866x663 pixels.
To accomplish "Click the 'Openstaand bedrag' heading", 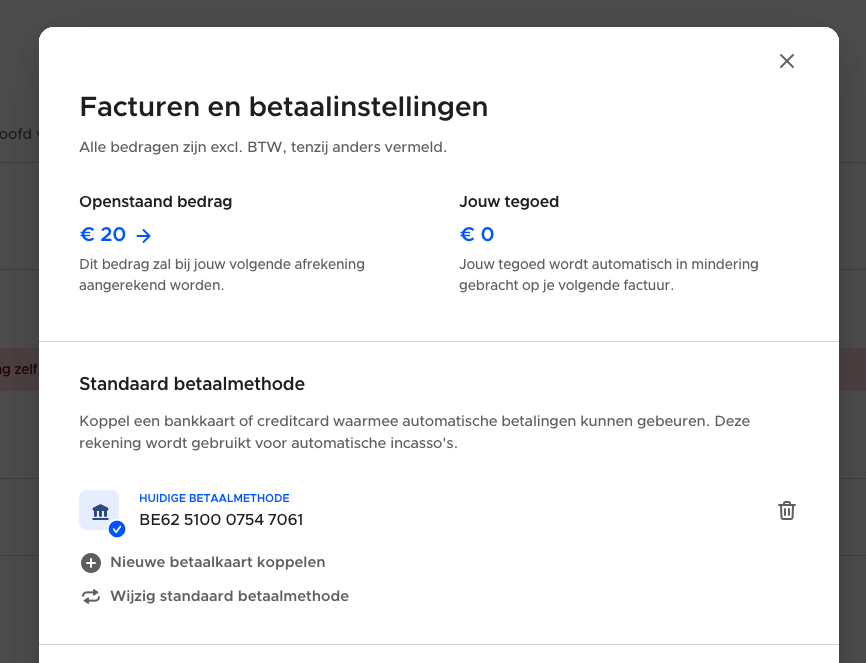I will tap(156, 202).
